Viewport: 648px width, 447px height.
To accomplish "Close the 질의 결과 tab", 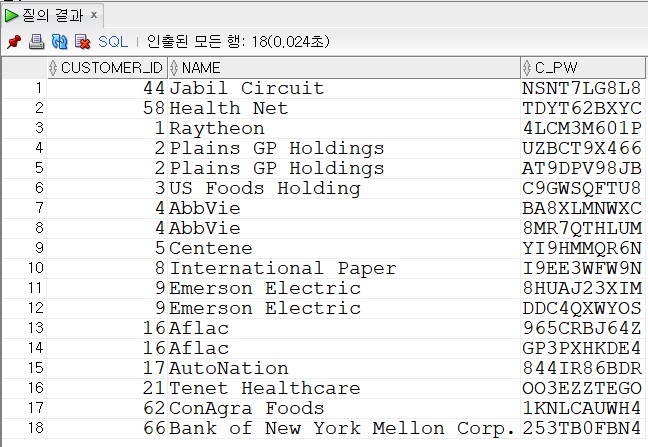I will click(x=94, y=15).
